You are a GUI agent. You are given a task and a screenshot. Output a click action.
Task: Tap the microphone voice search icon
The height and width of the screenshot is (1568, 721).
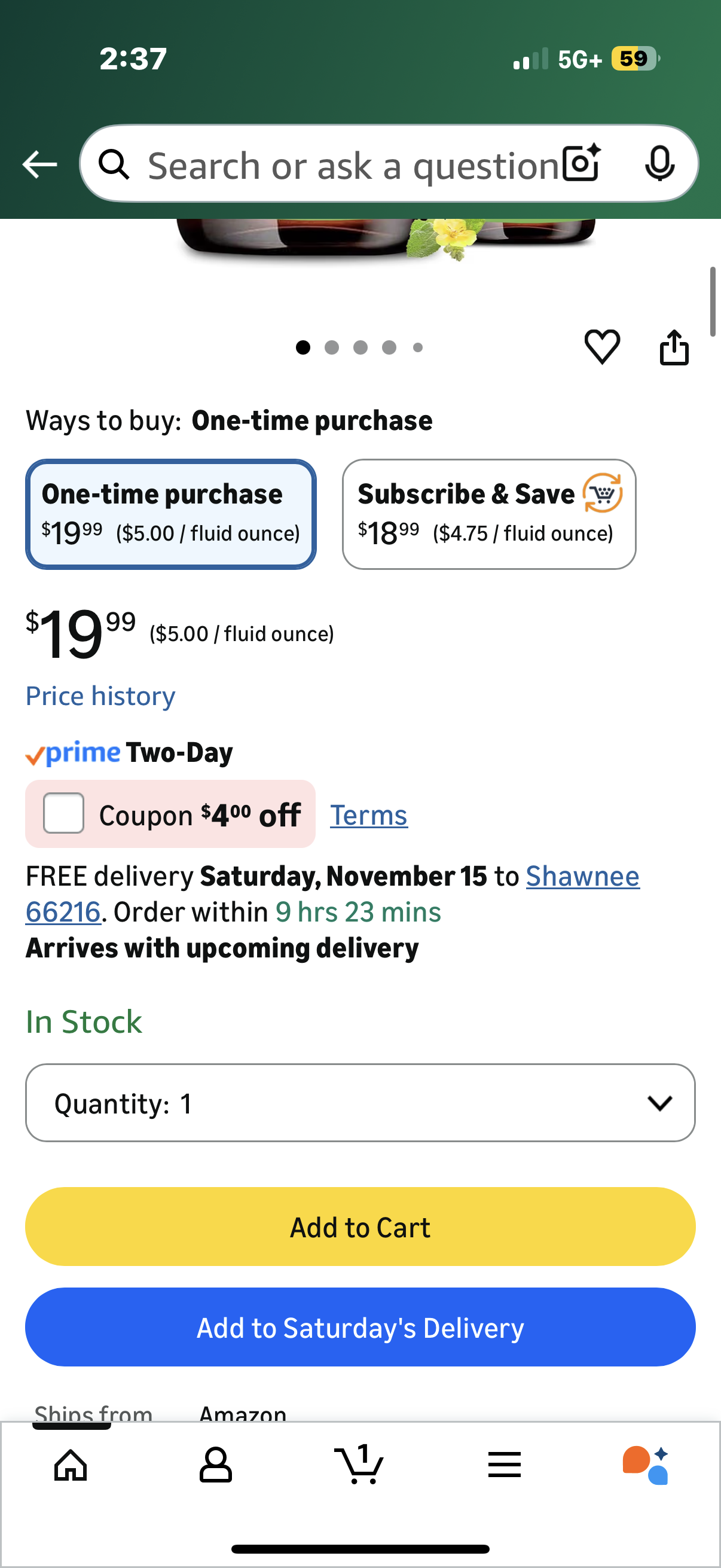[x=659, y=164]
